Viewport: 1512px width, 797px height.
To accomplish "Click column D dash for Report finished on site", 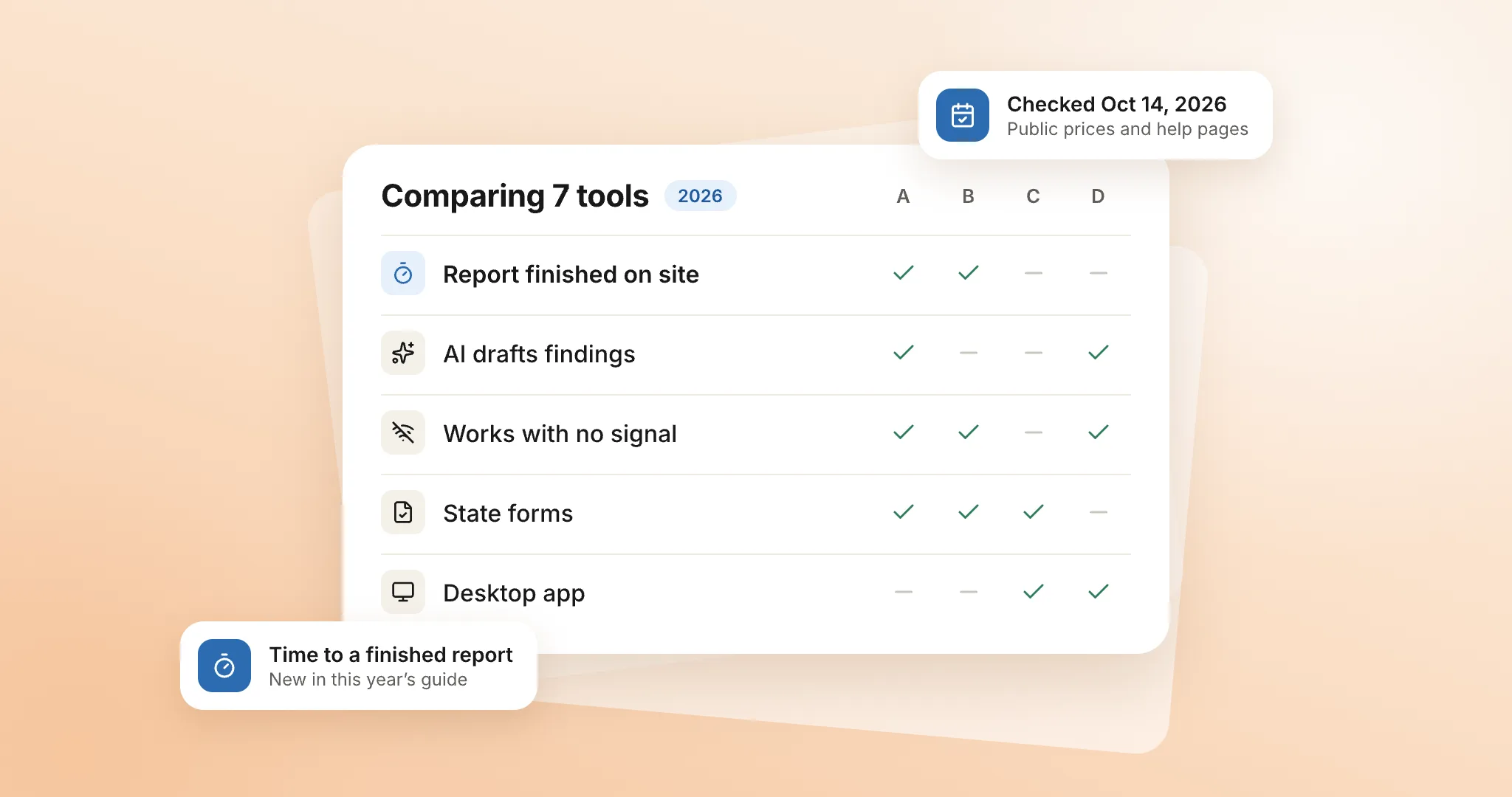I will [1099, 273].
